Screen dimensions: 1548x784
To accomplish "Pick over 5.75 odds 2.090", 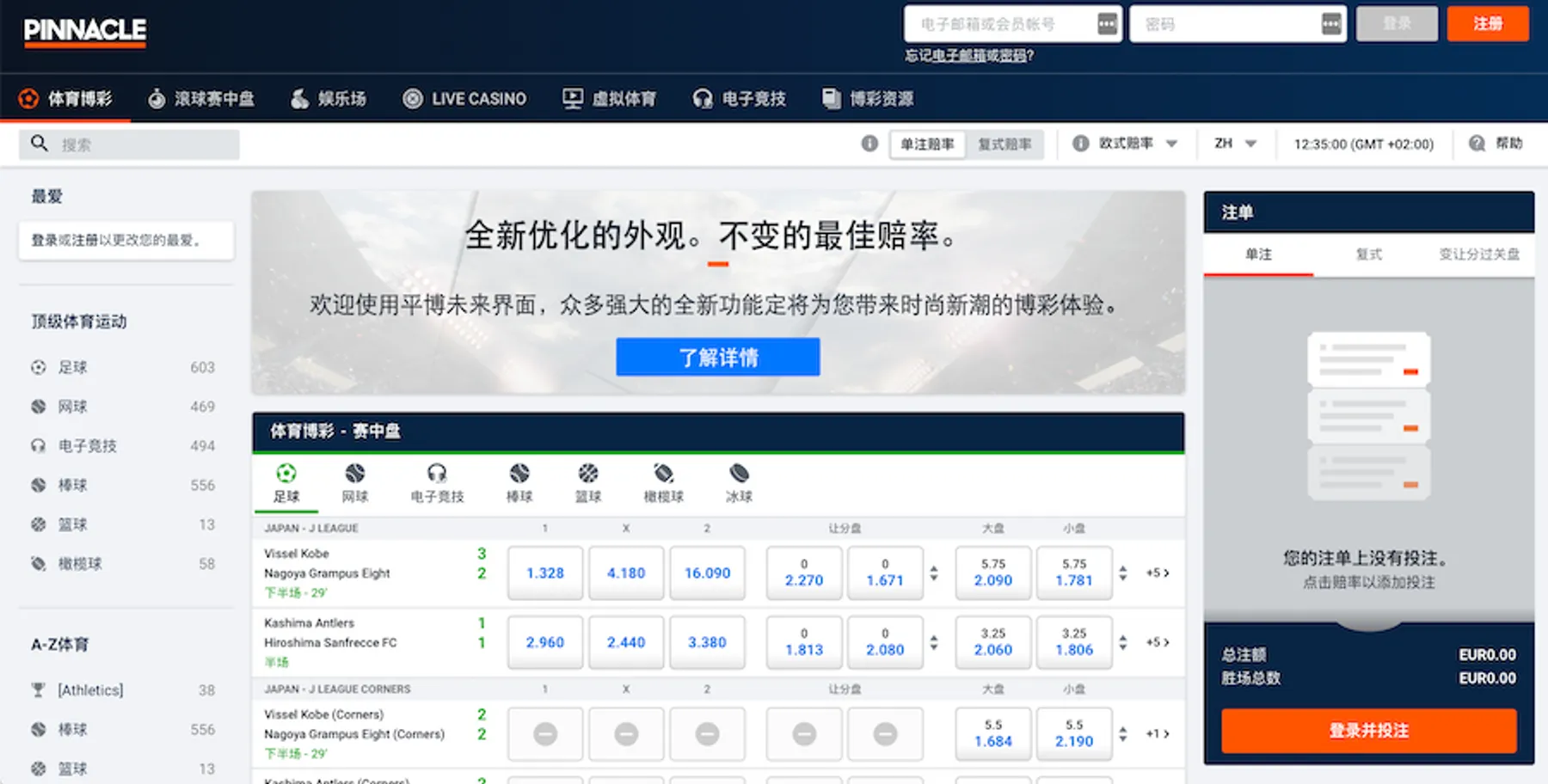I will [993, 573].
